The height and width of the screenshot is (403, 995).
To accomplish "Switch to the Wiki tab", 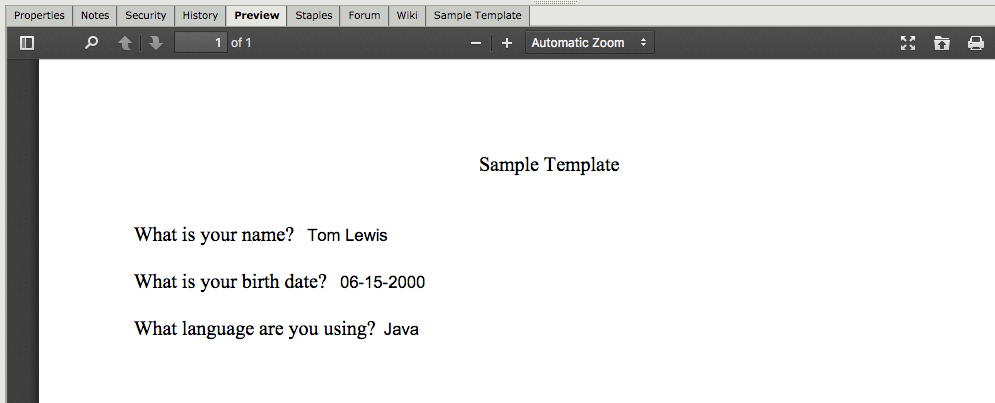I will click(407, 16).
